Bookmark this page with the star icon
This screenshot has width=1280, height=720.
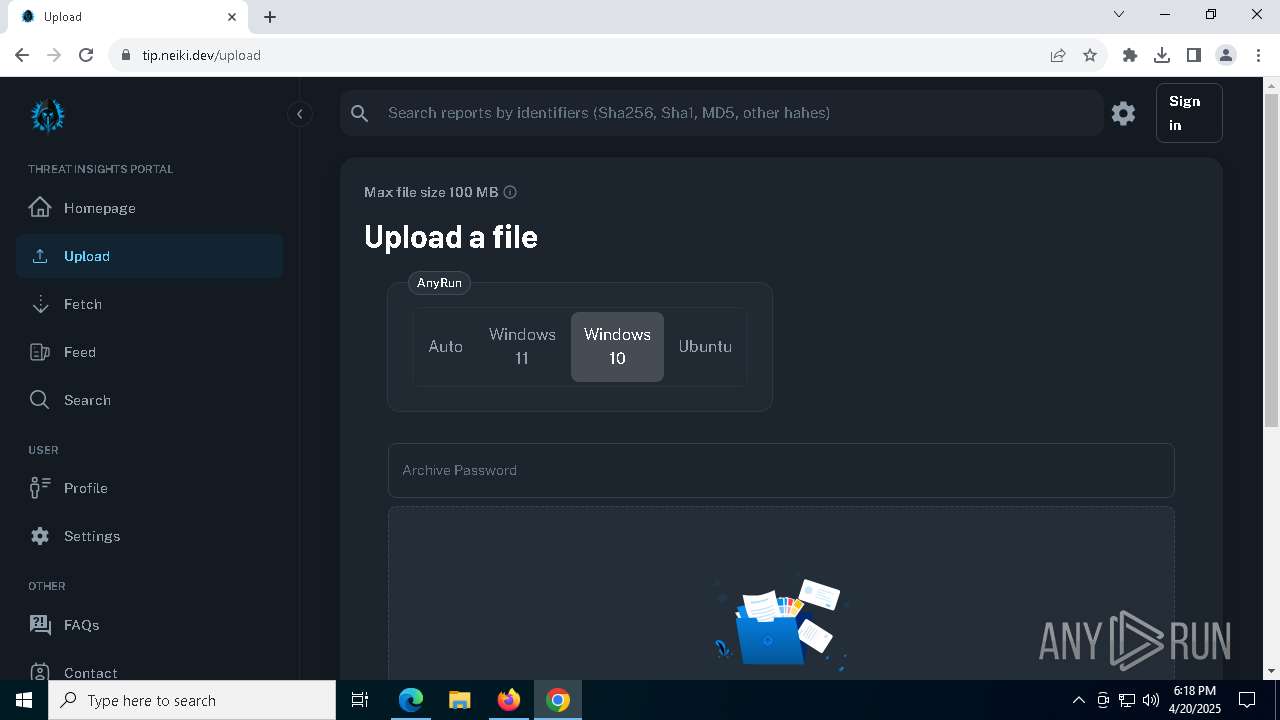point(1090,55)
